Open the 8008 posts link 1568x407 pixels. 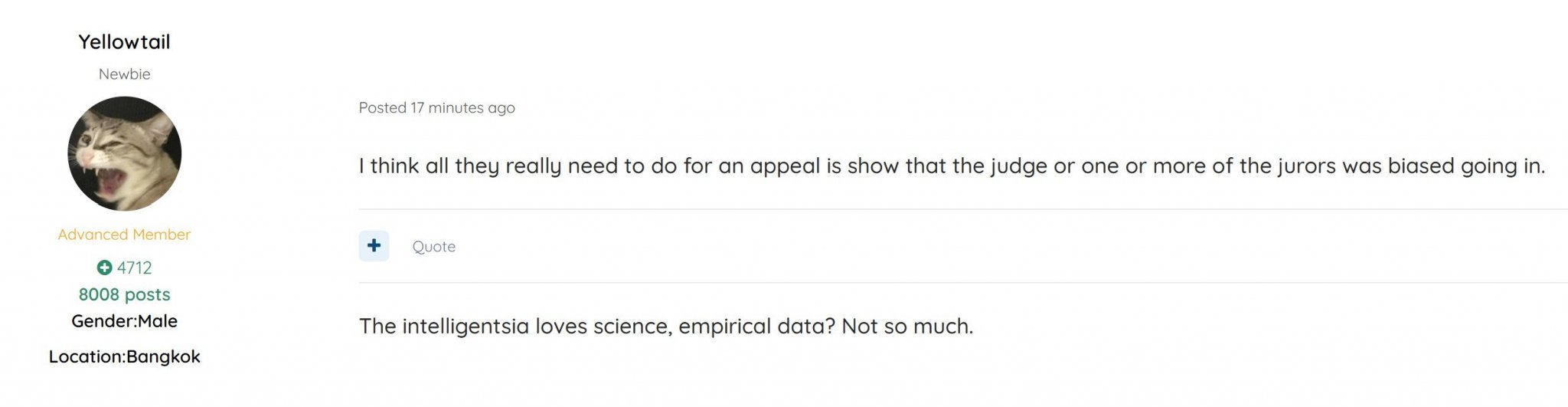click(124, 294)
